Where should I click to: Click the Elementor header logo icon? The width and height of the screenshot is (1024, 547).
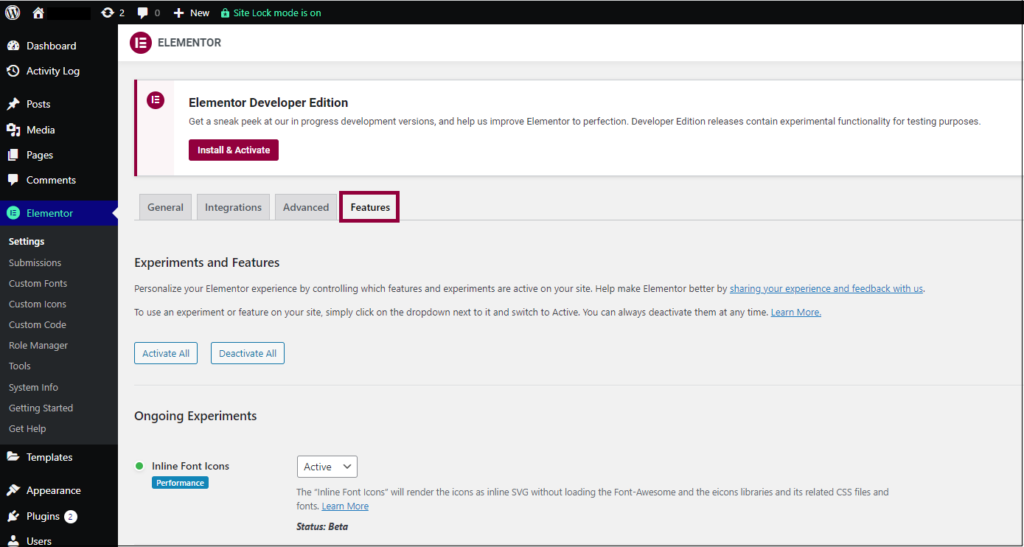click(140, 43)
